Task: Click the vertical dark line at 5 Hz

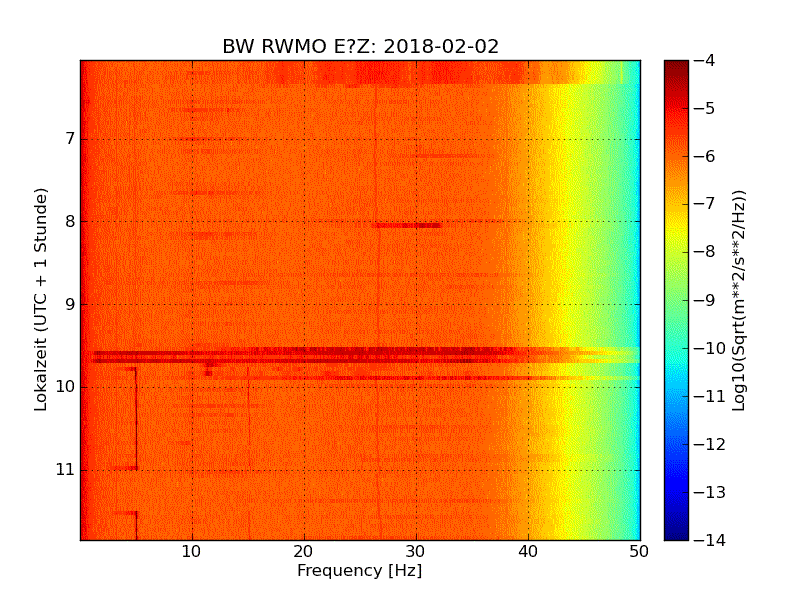Action: click(136, 418)
